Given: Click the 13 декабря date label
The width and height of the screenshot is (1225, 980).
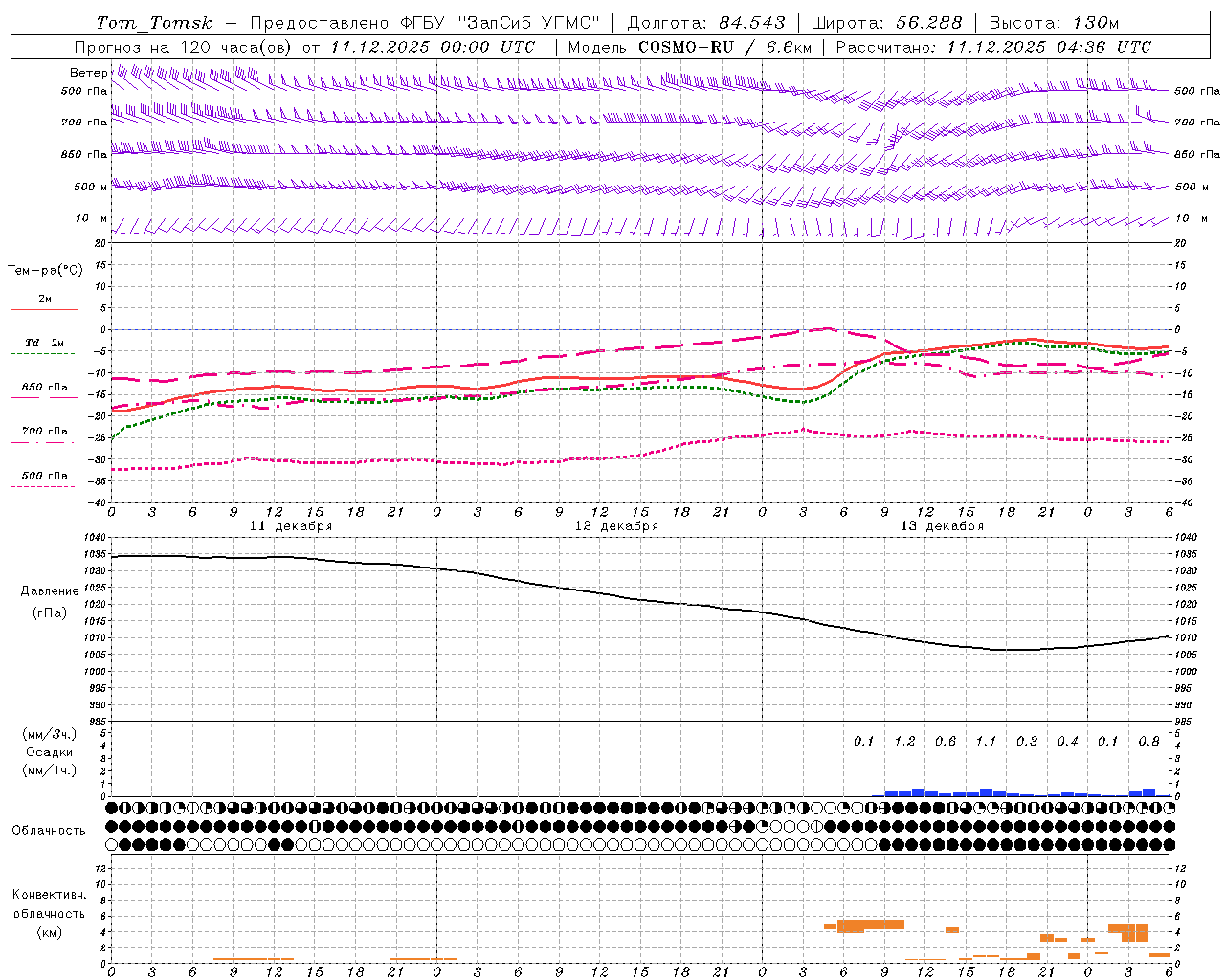Looking at the screenshot, I should pos(942,526).
